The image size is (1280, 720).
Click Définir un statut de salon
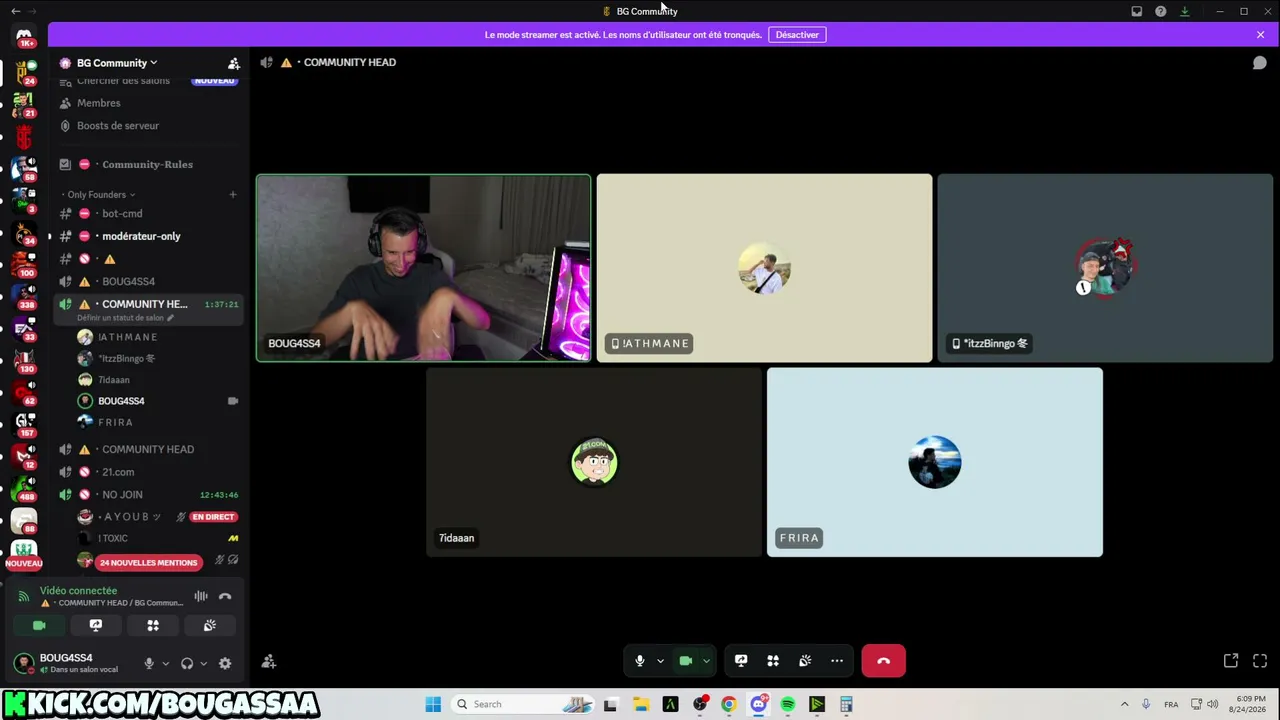[120, 318]
